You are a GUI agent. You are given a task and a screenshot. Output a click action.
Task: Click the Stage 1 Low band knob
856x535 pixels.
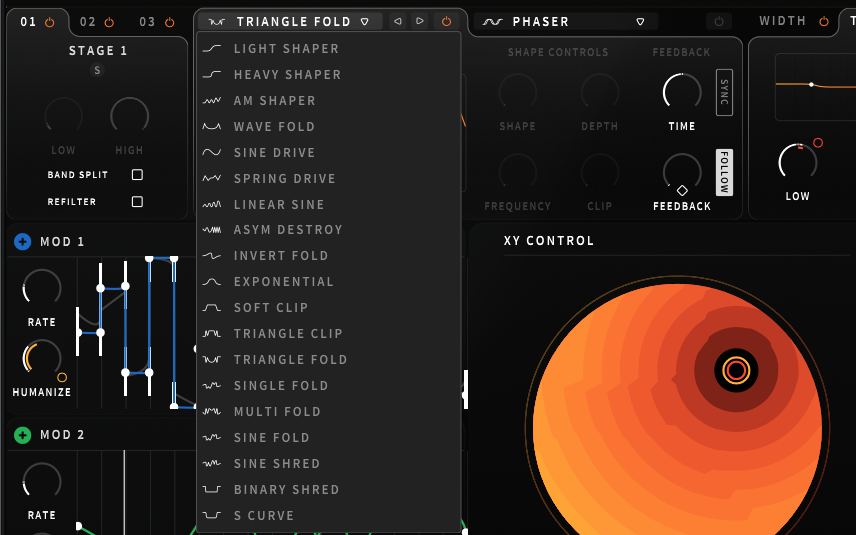pyautogui.click(x=63, y=116)
